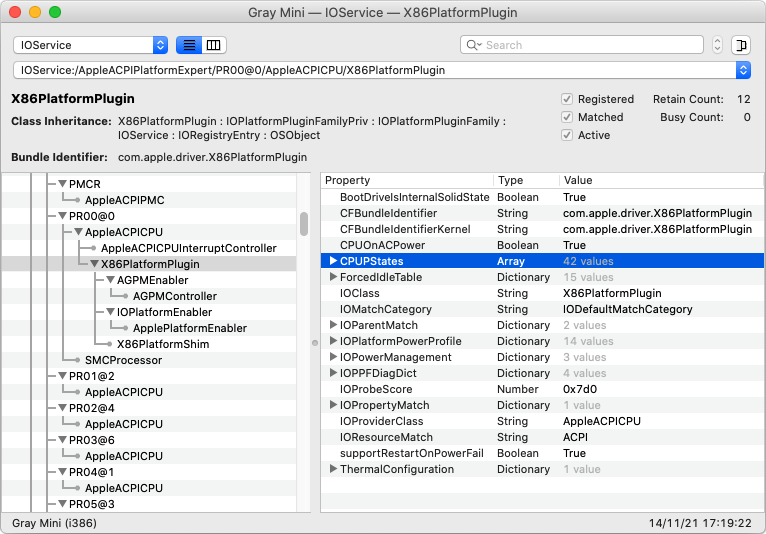
Task: Open the search options magnifier
Action: 473,45
